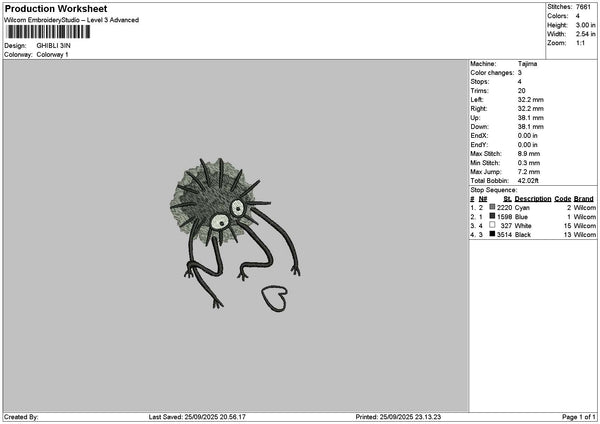This screenshot has height=424, width=600.
Task: Click the 'N#' column header
Action: [x=483, y=199]
